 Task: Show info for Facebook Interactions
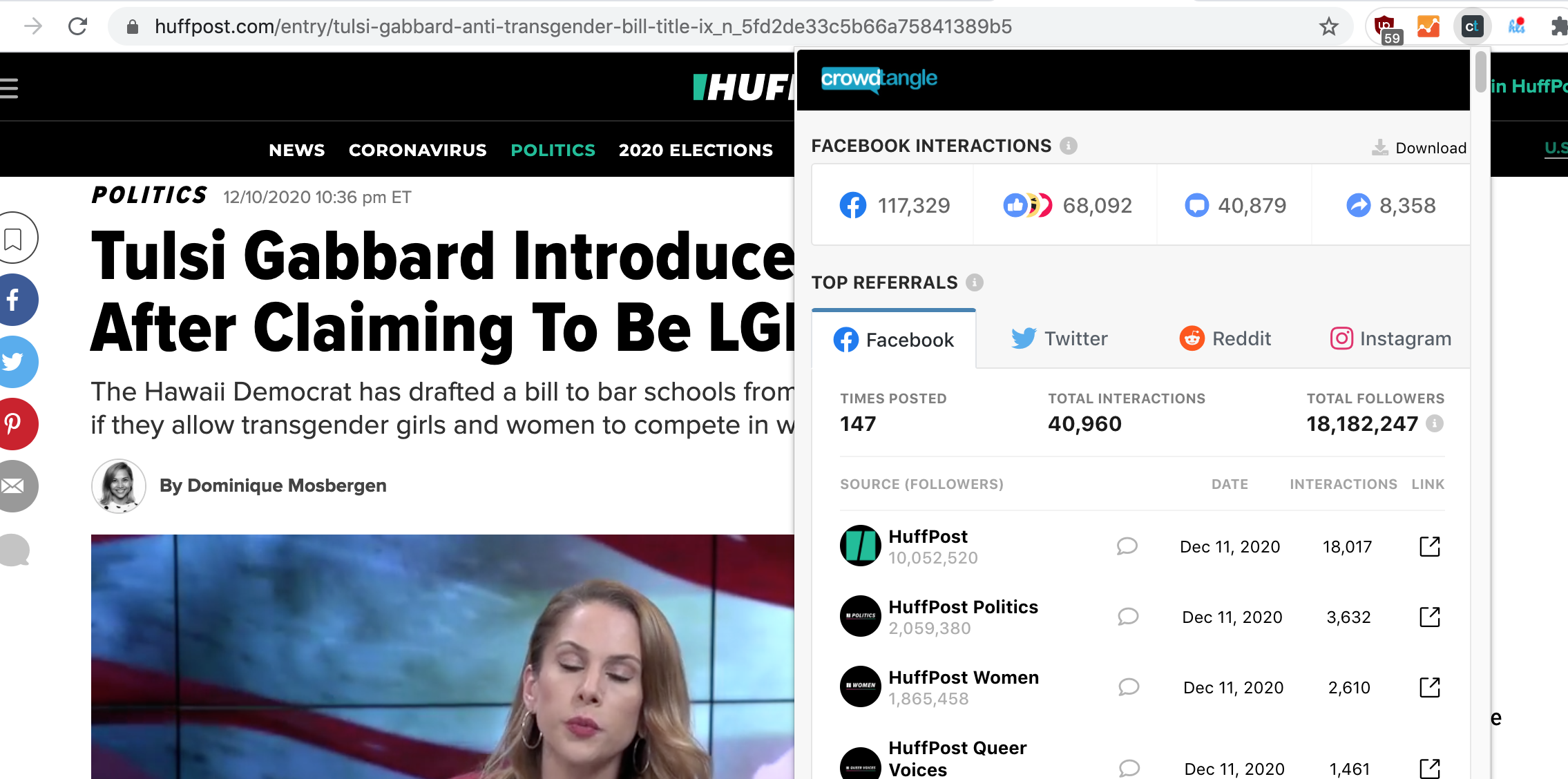coord(1068,146)
